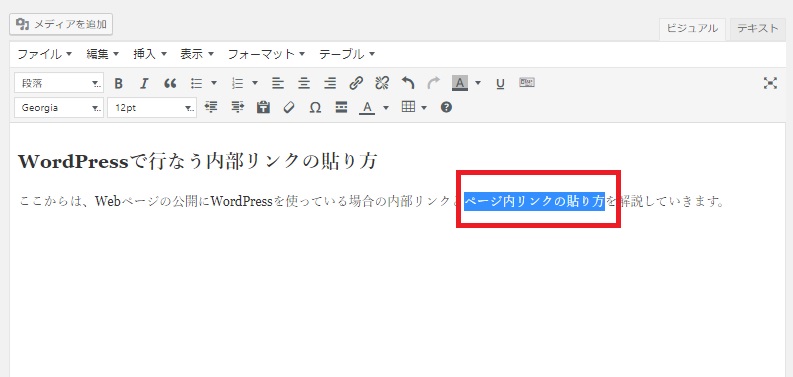Apply blockquote formatting

pos(170,83)
